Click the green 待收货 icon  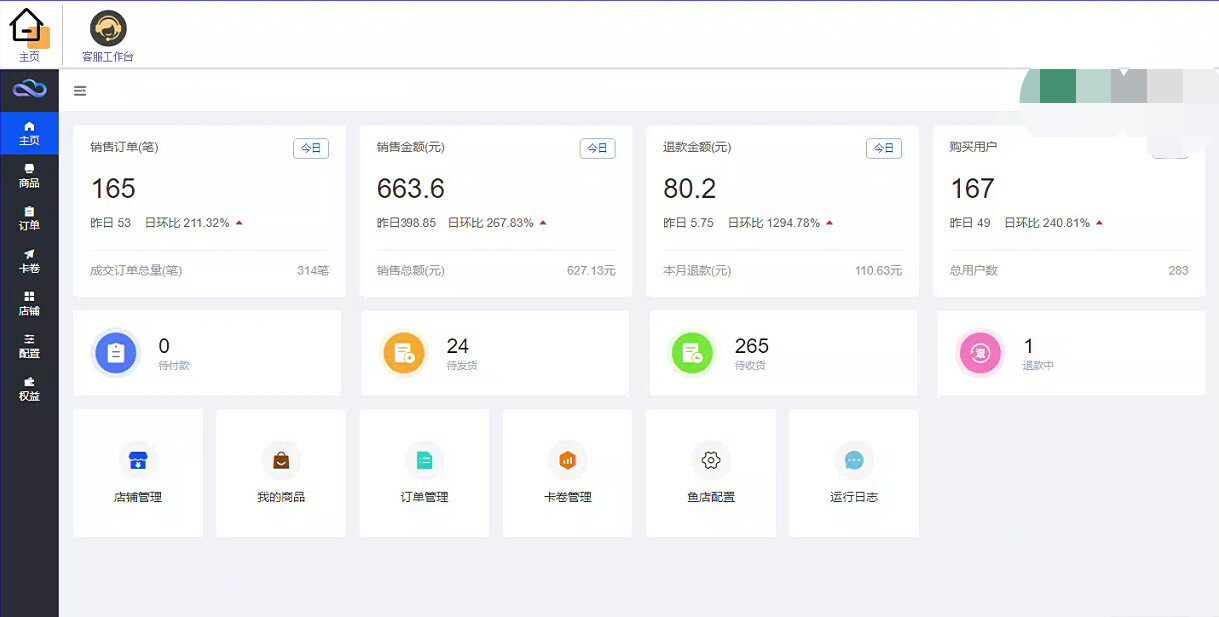click(692, 353)
